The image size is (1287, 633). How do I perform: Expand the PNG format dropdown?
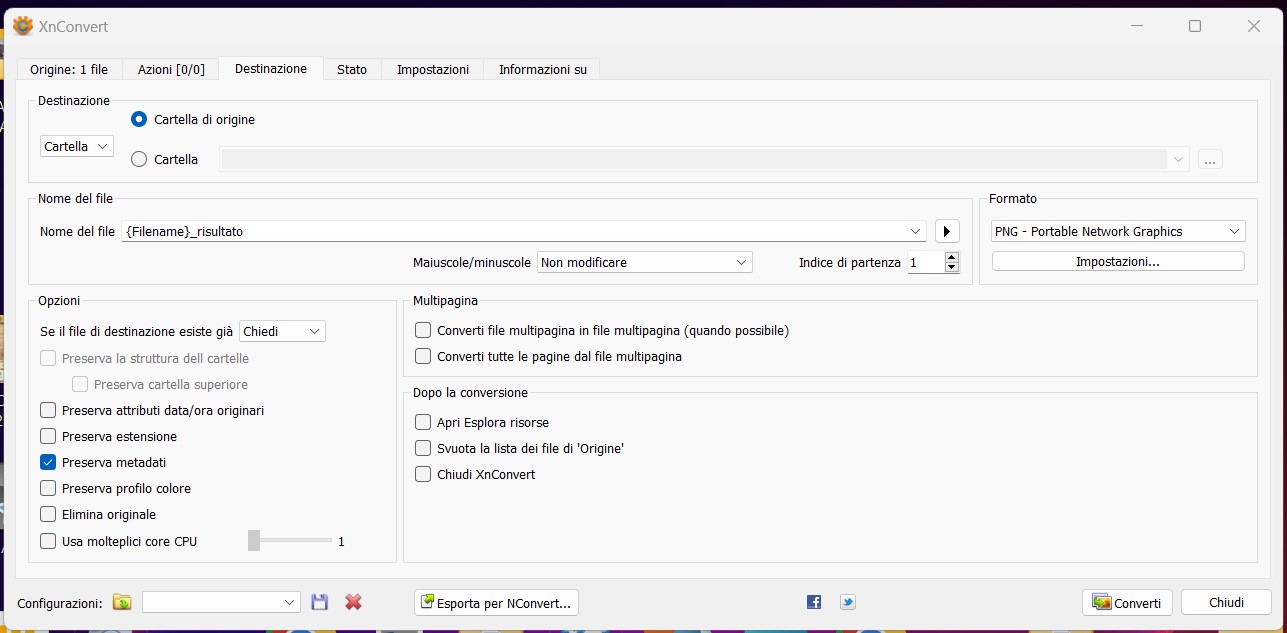point(1117,231)
